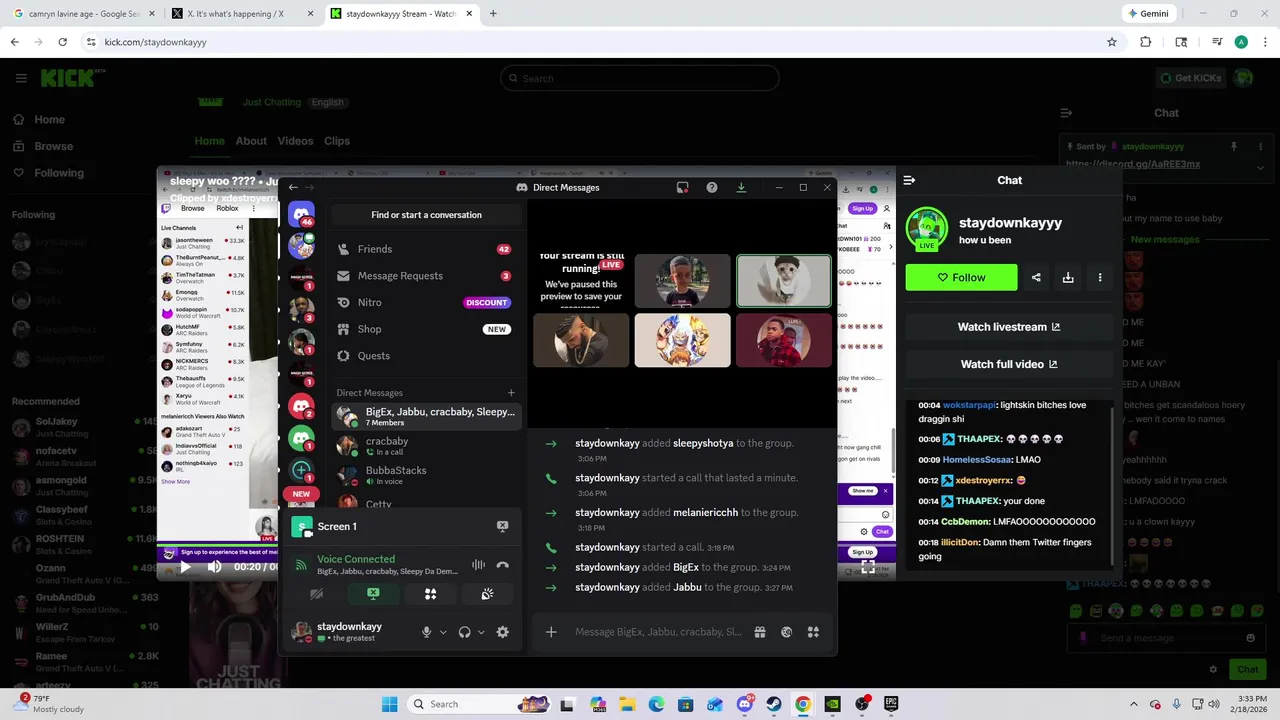
Task: Open Chrome extensions puzzle icon
Action: point(1146,42)
